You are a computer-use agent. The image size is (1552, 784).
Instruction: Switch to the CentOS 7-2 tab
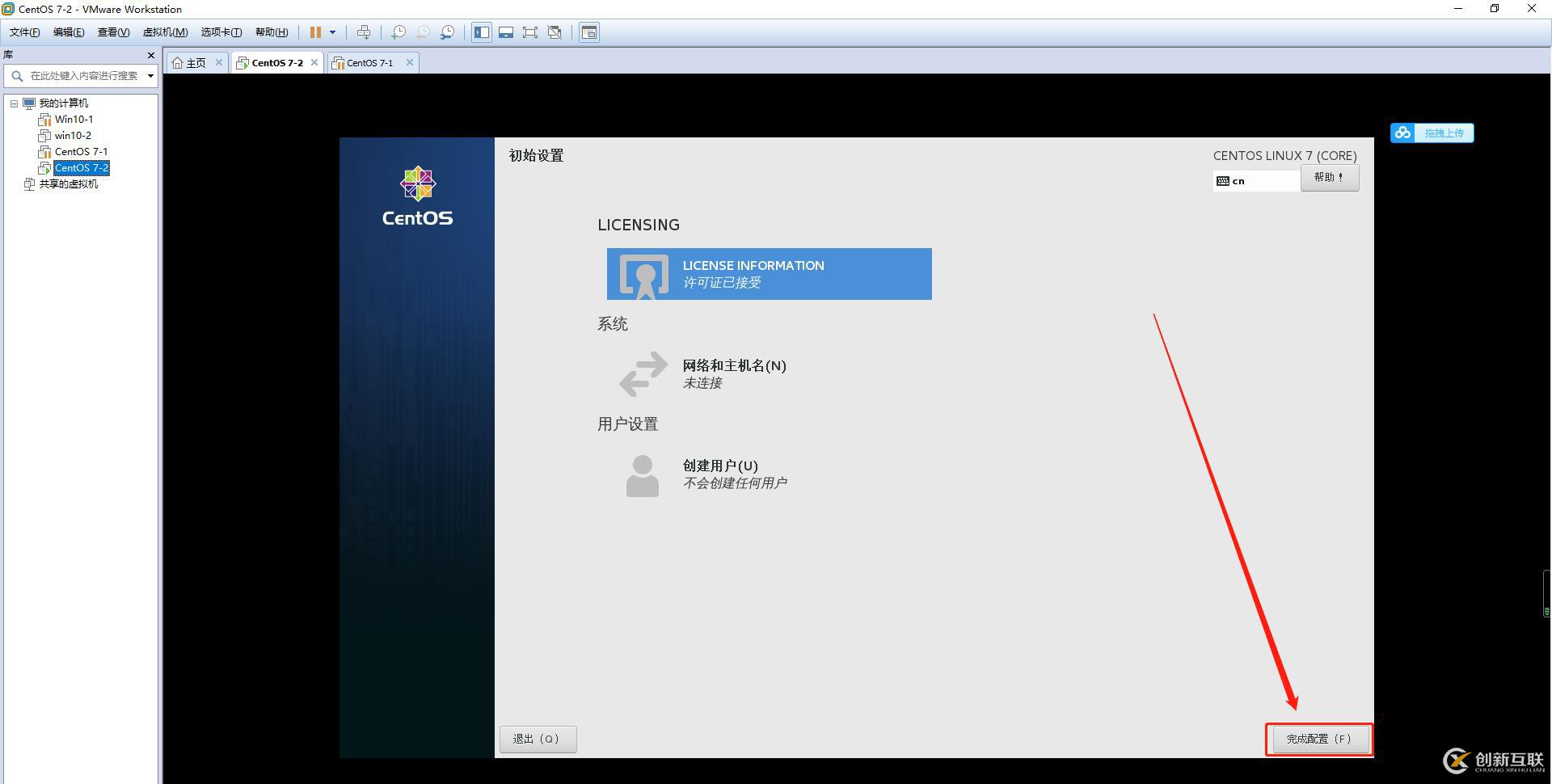(276, 63)
